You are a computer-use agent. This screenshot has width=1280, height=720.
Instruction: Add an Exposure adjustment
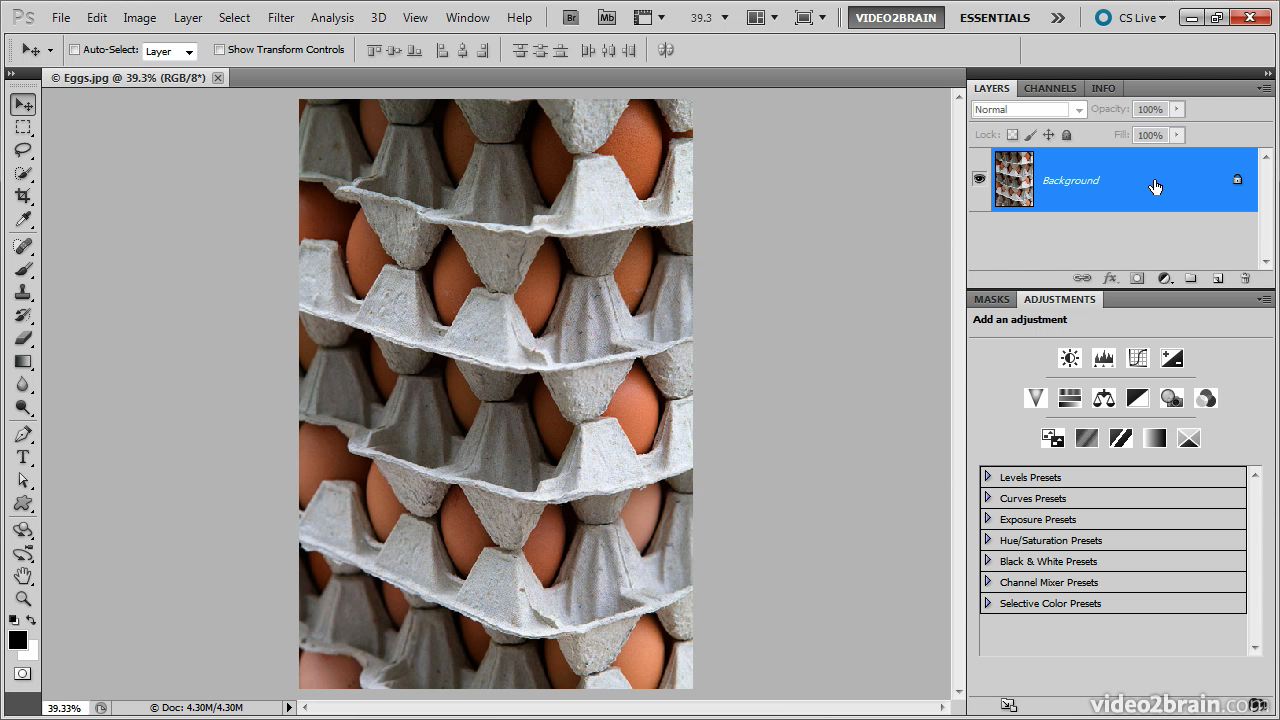[1172, 358]
